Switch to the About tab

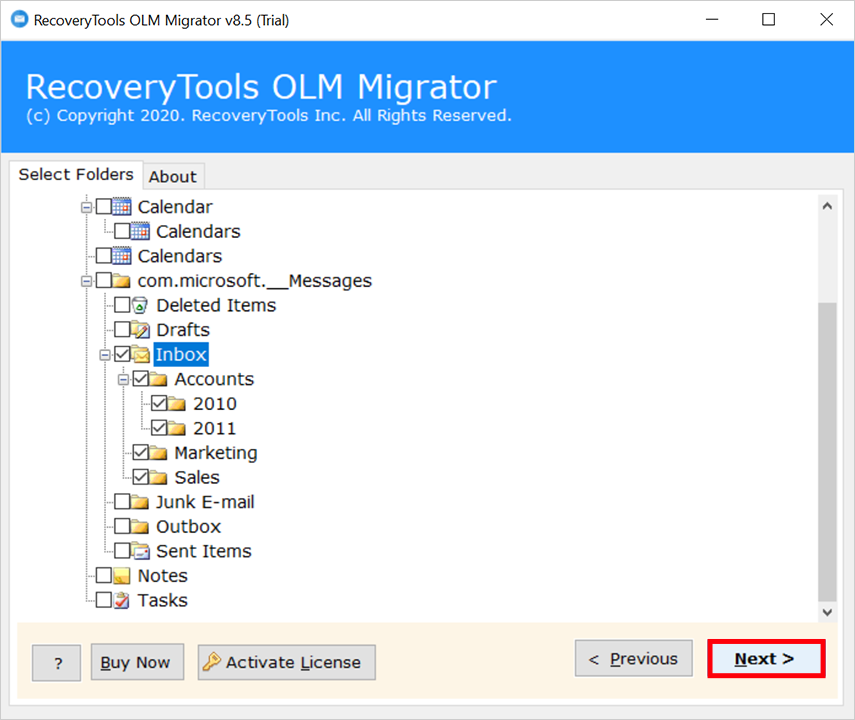coord(173,177)
